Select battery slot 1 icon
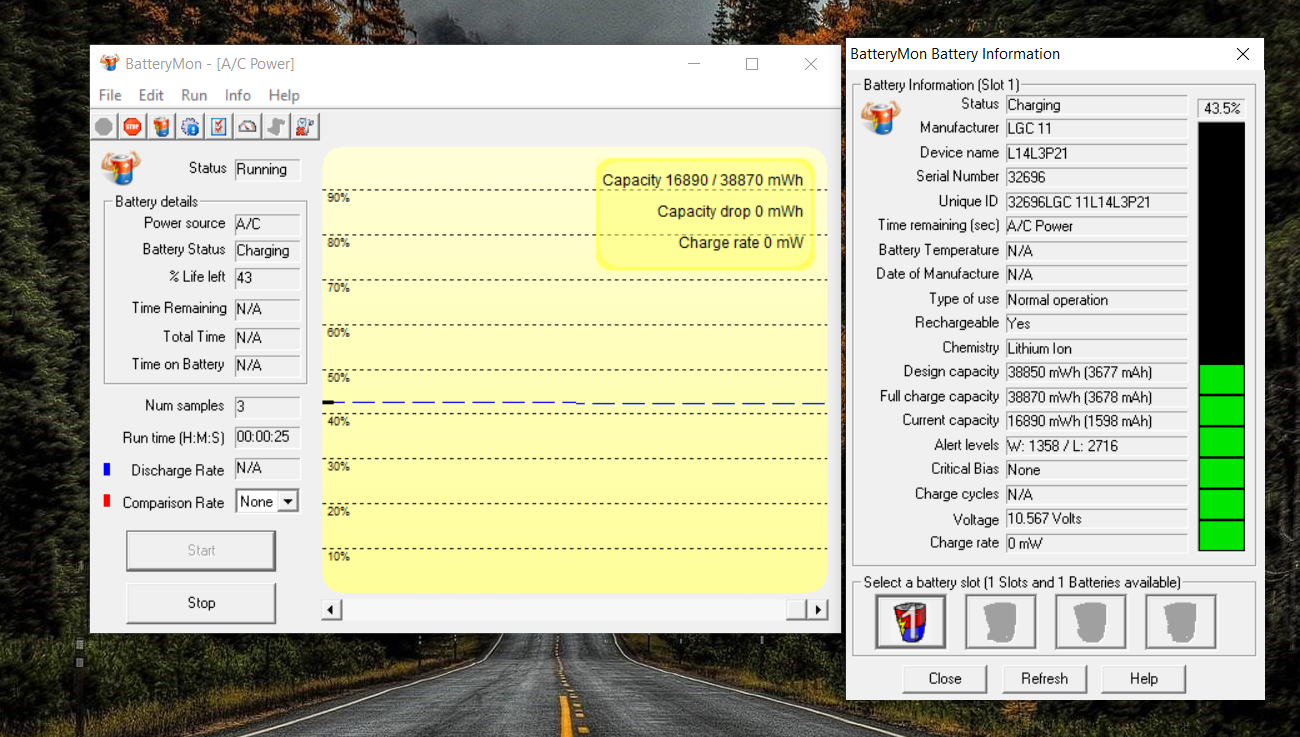Image resolution: width=1300 pixels, height=737 pixels. (910, 621)
